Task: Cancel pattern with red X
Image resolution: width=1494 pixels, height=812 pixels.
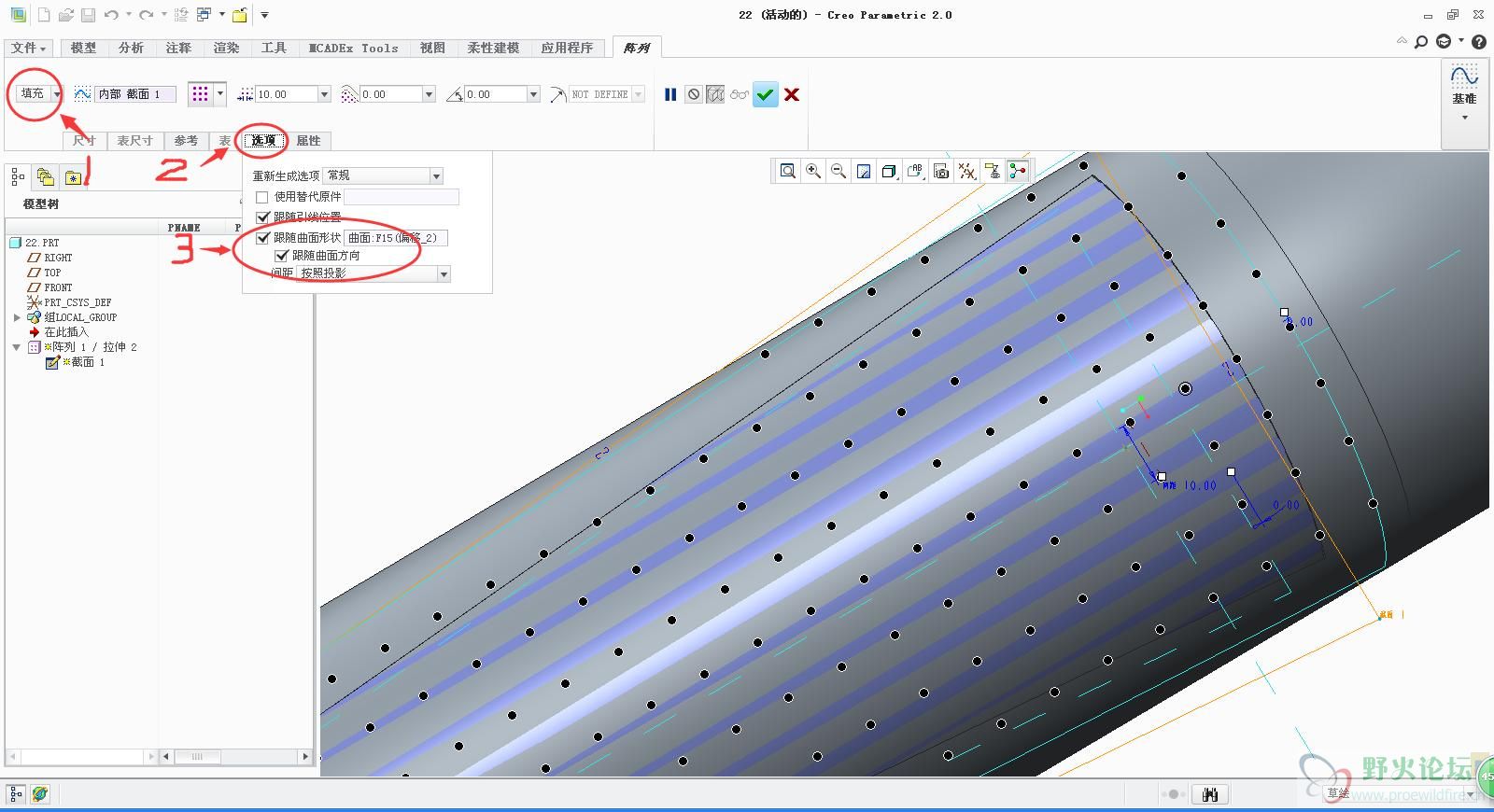Action: pyautogui.click(x=792, y=94)
